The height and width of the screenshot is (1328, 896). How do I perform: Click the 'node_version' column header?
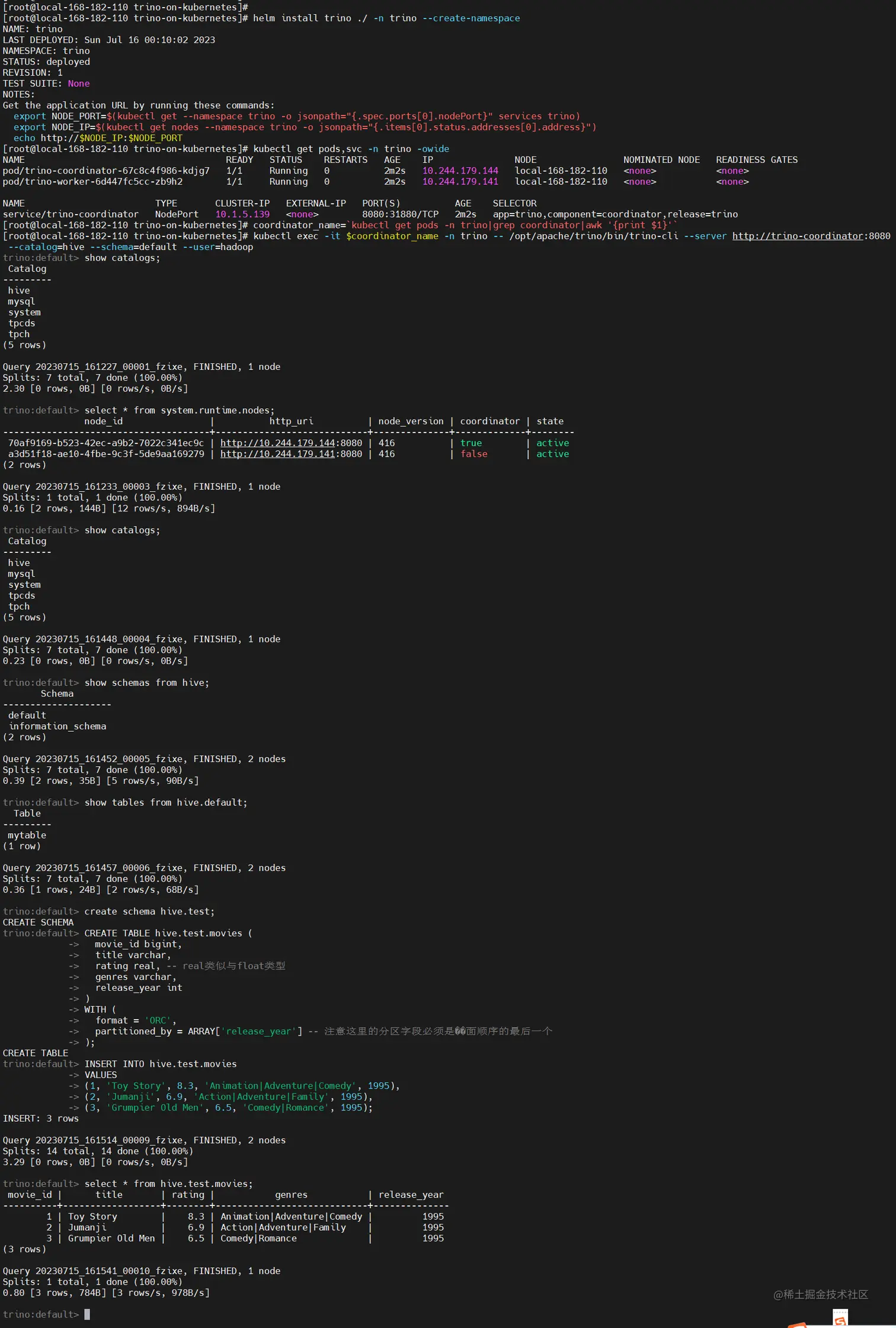(411, 421)
